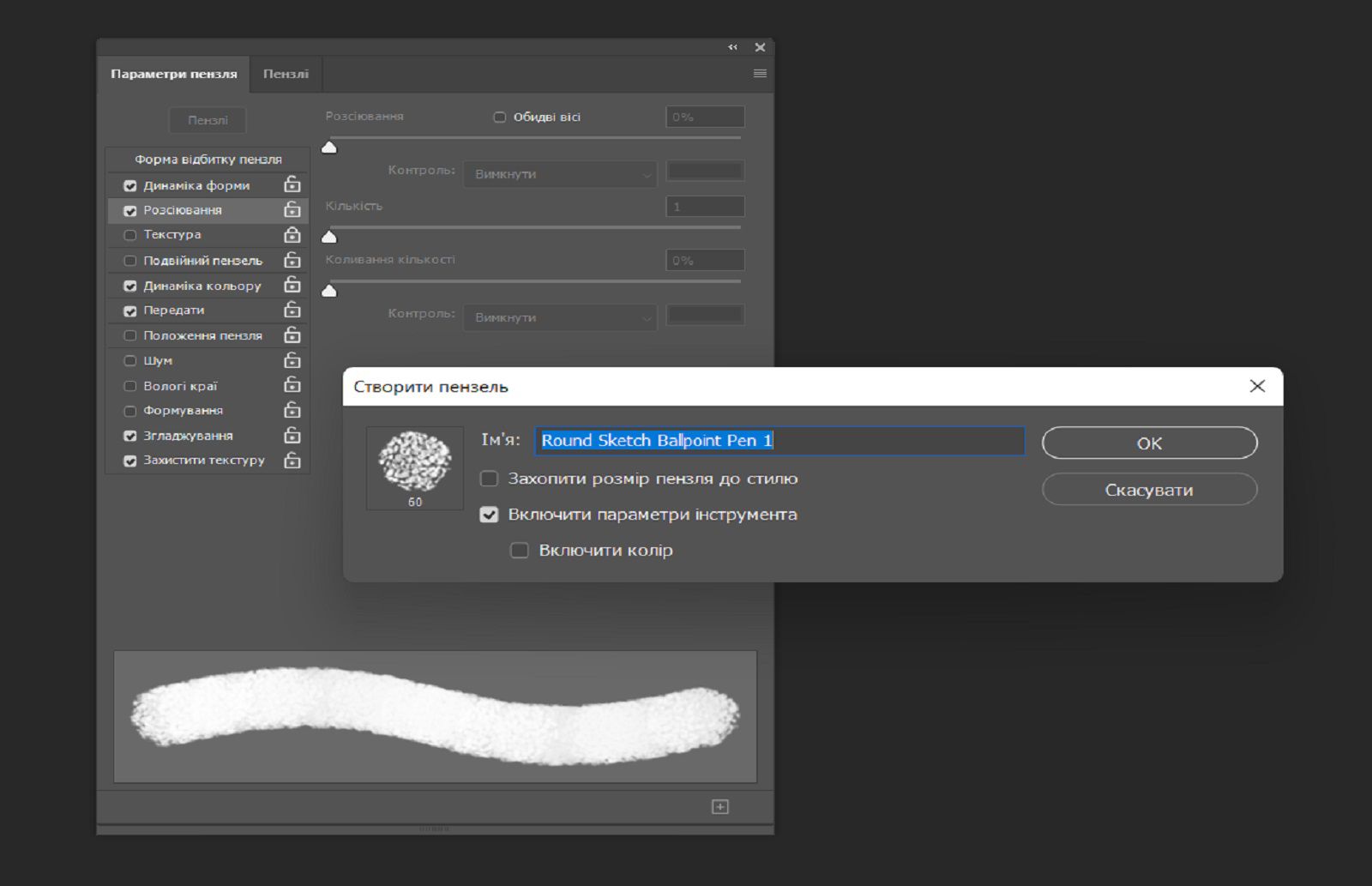Click the brush tip thumbnail preview

coord(415,468)
